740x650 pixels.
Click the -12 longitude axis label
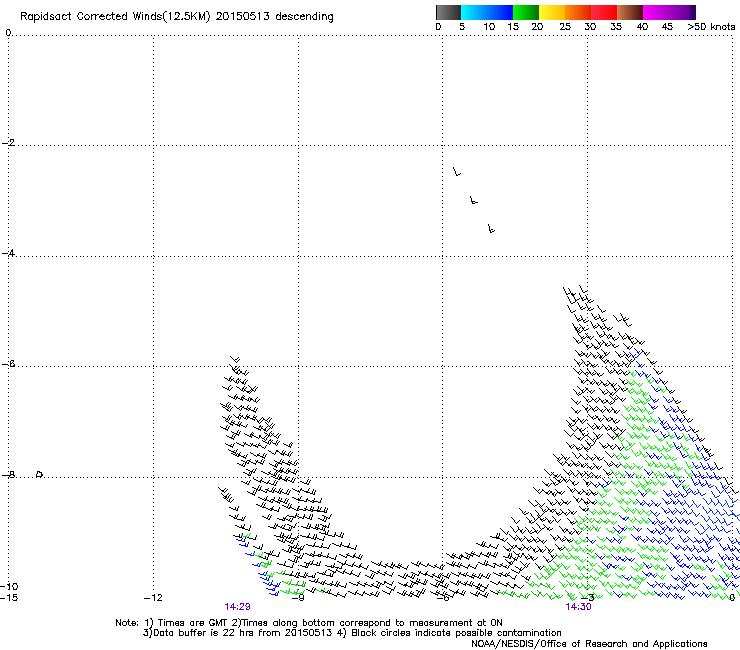[x=153, y=598]
